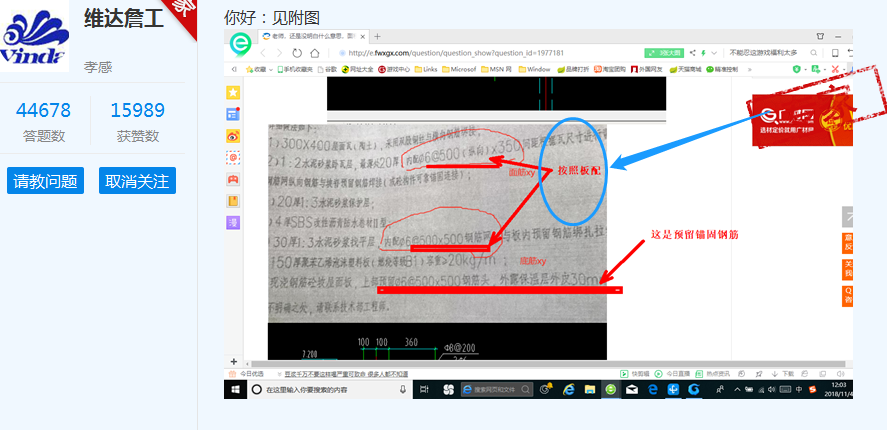This screenshot has height=430, width=887.
Task: Click the browser refresh icon
Action: click(297, 53)
